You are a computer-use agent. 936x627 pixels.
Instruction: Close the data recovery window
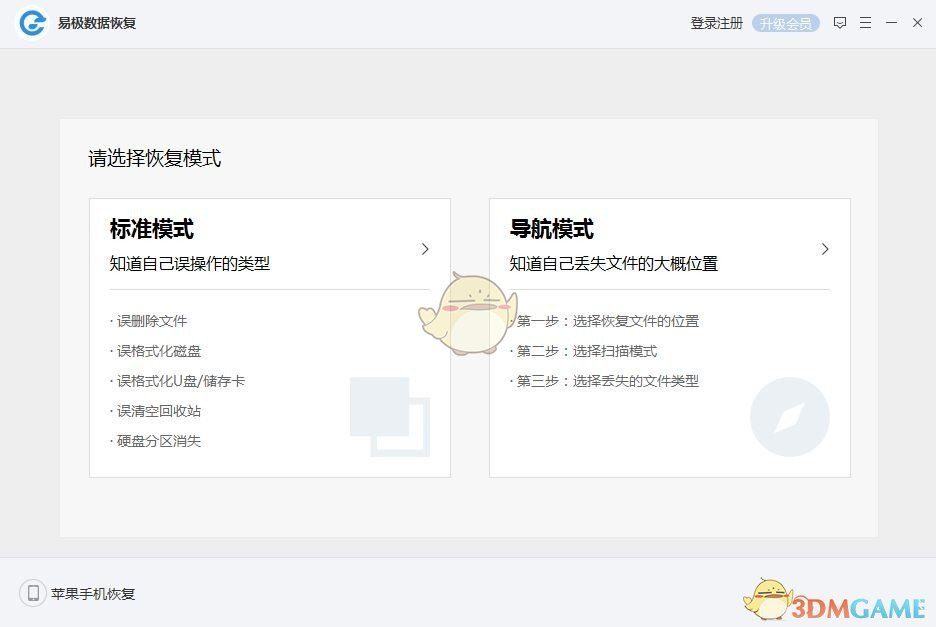point(917,23)
